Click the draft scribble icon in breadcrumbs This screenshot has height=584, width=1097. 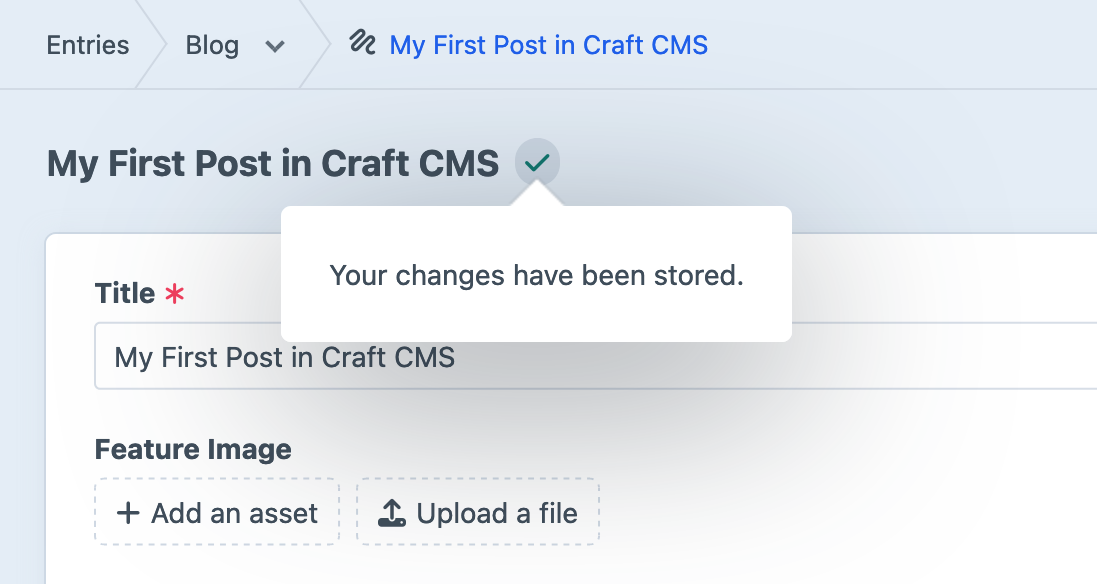point(362,43)
